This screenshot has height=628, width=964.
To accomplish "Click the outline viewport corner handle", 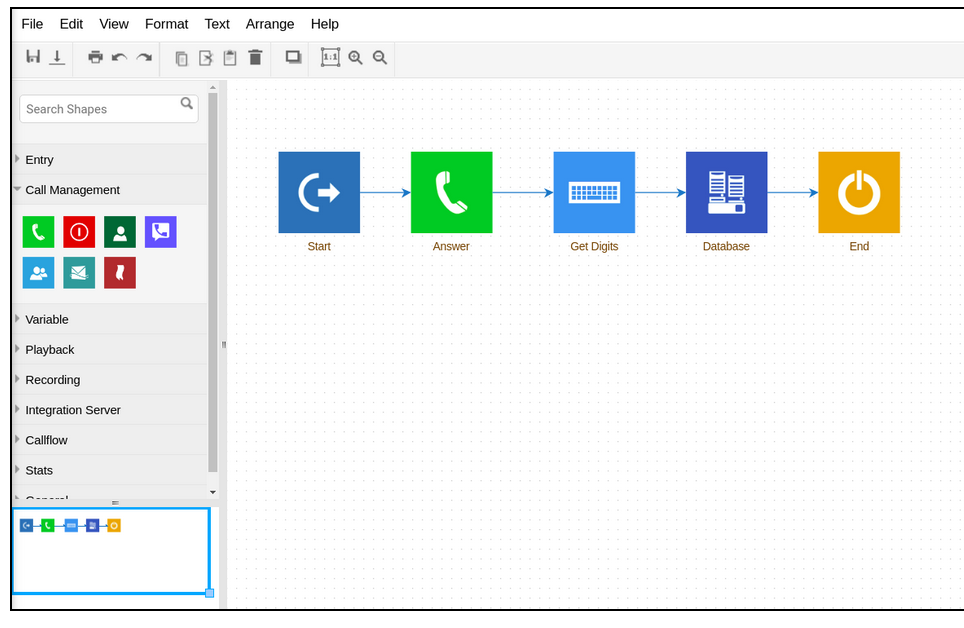I will [210, 593].
